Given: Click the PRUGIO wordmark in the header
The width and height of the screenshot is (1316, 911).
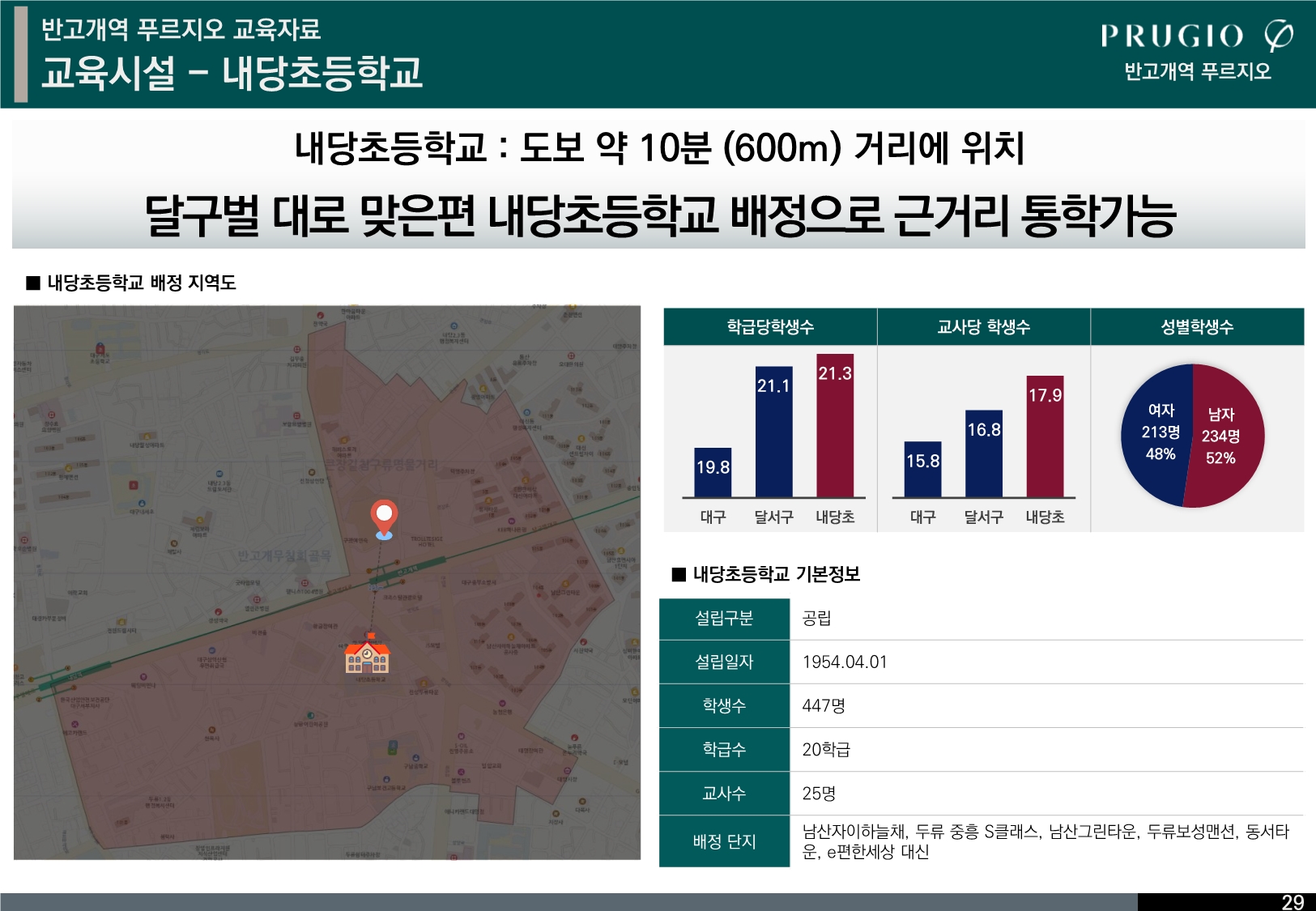Looking at the screenshot, I should pos(1171,36).
